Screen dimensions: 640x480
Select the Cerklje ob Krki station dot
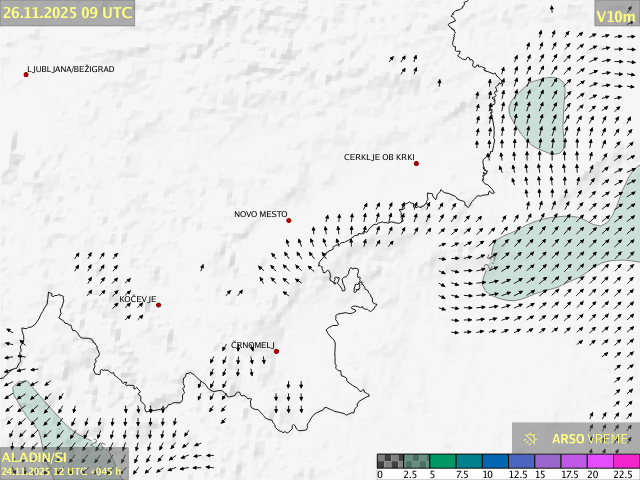pos(416,163)
